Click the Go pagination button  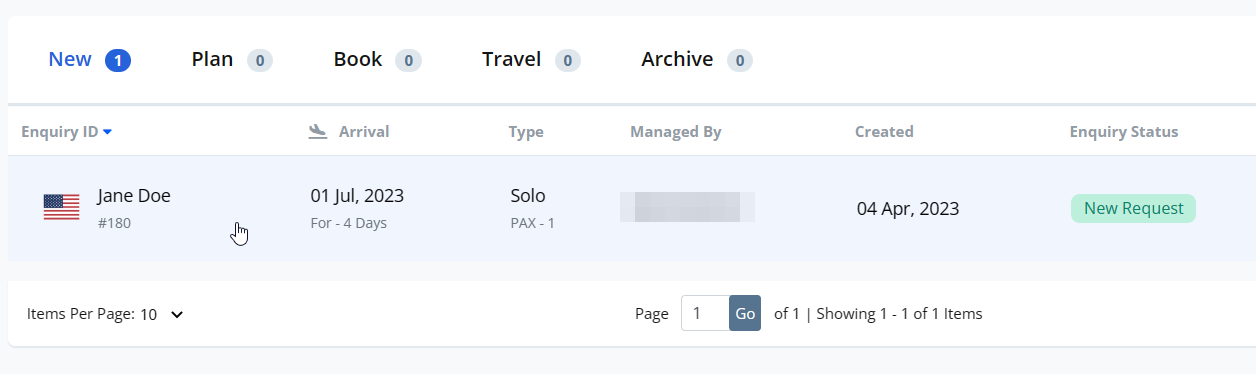(x=745, y=313)
